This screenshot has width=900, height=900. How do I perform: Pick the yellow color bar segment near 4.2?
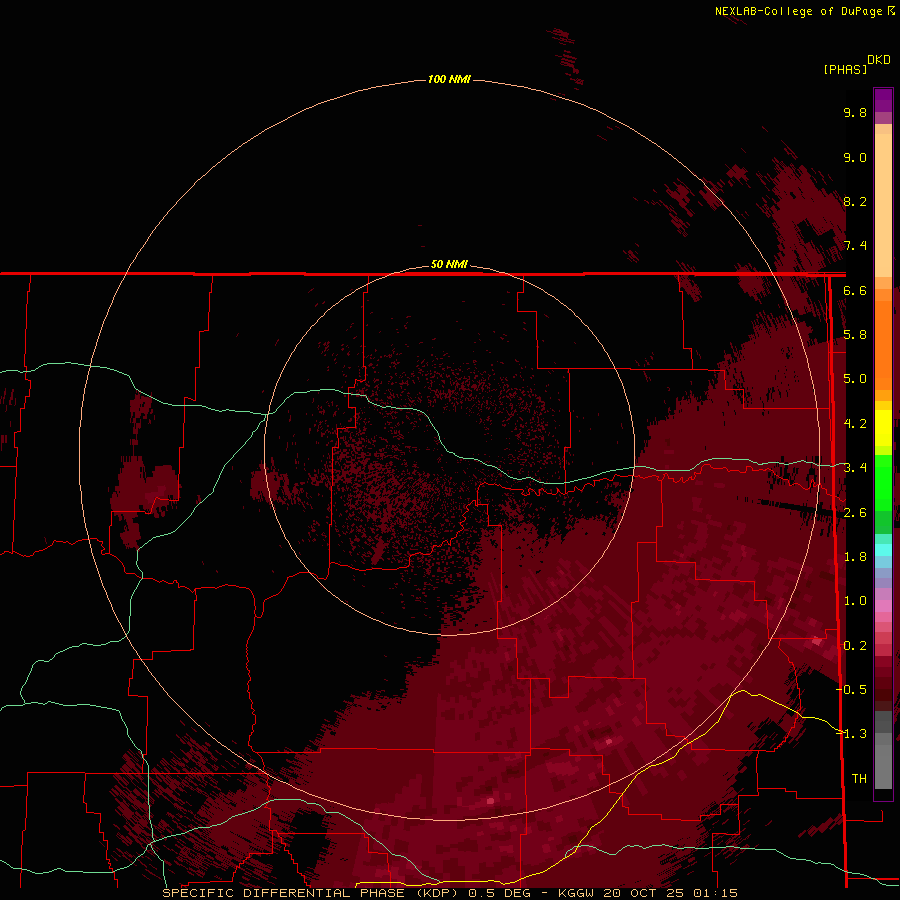[x=883, y=428]
